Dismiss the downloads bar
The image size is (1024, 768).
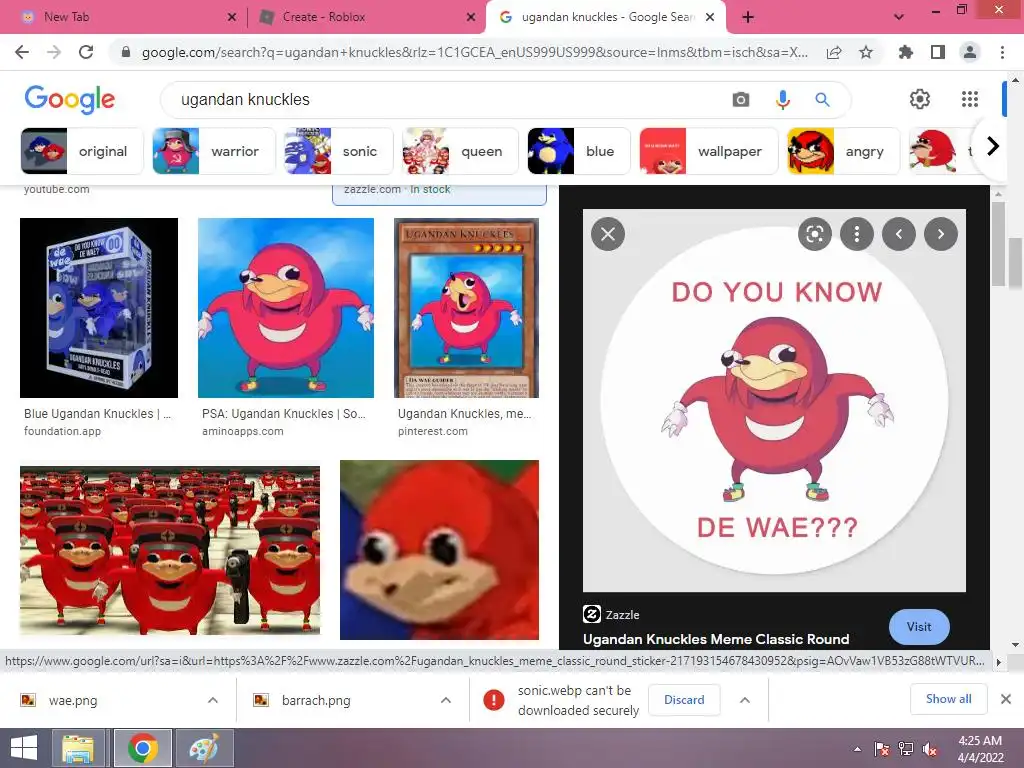pyautogui.click(x=1006, y=699)
